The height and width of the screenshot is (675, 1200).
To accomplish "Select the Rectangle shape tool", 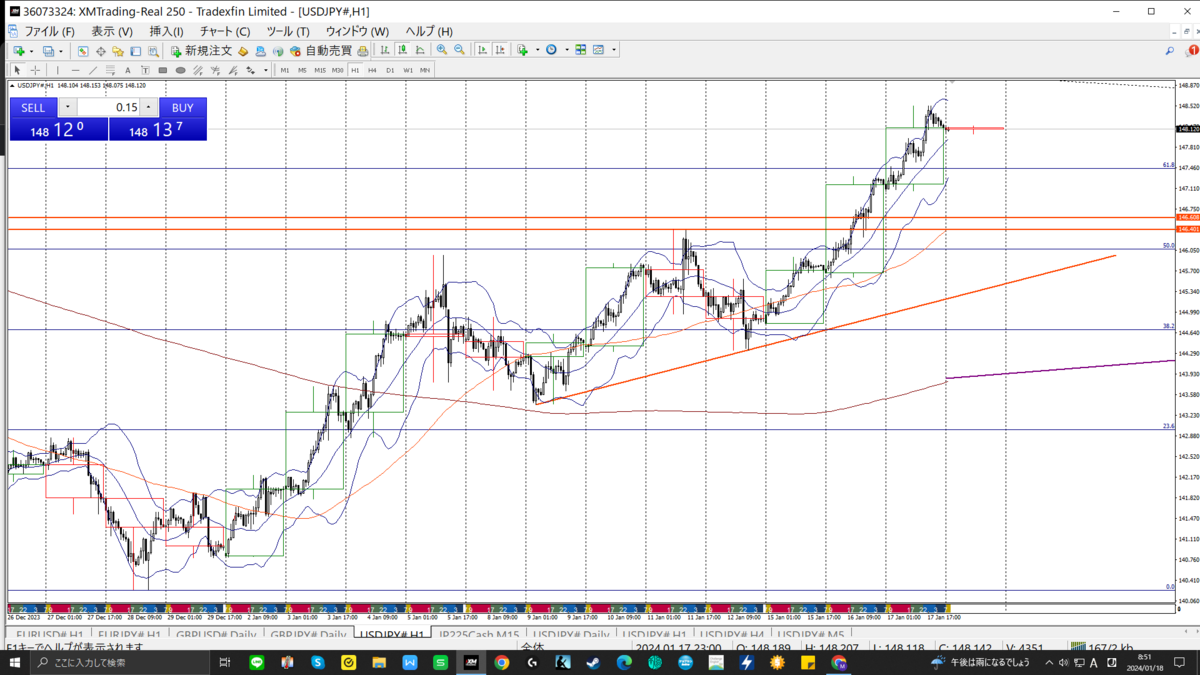I will pyautogui.click(x=163, y=70).
